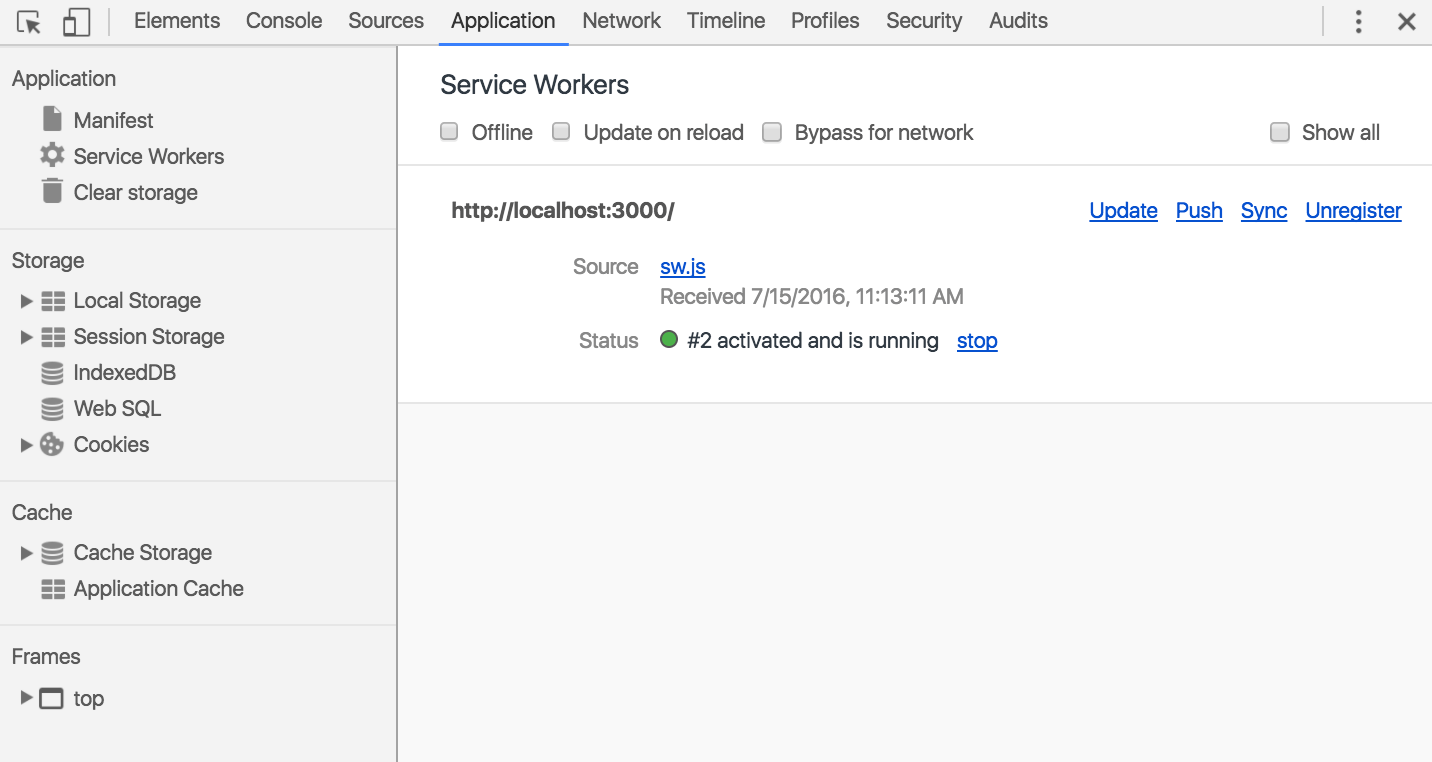This screenshot has width=1432, height=762.
Task: Expand the Cookies tree item
Action: [x=26, y=445]
